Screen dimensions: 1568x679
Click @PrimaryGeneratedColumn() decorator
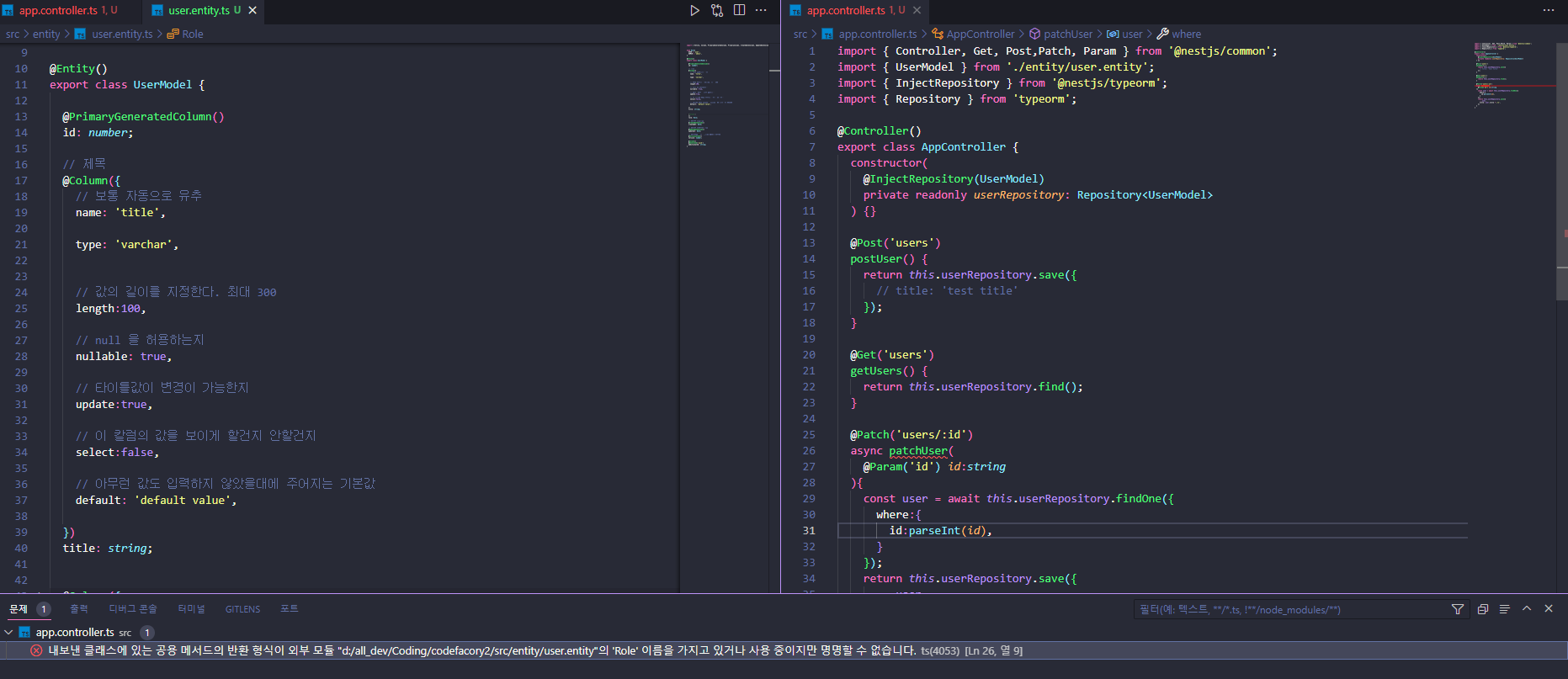click(143, 117)
